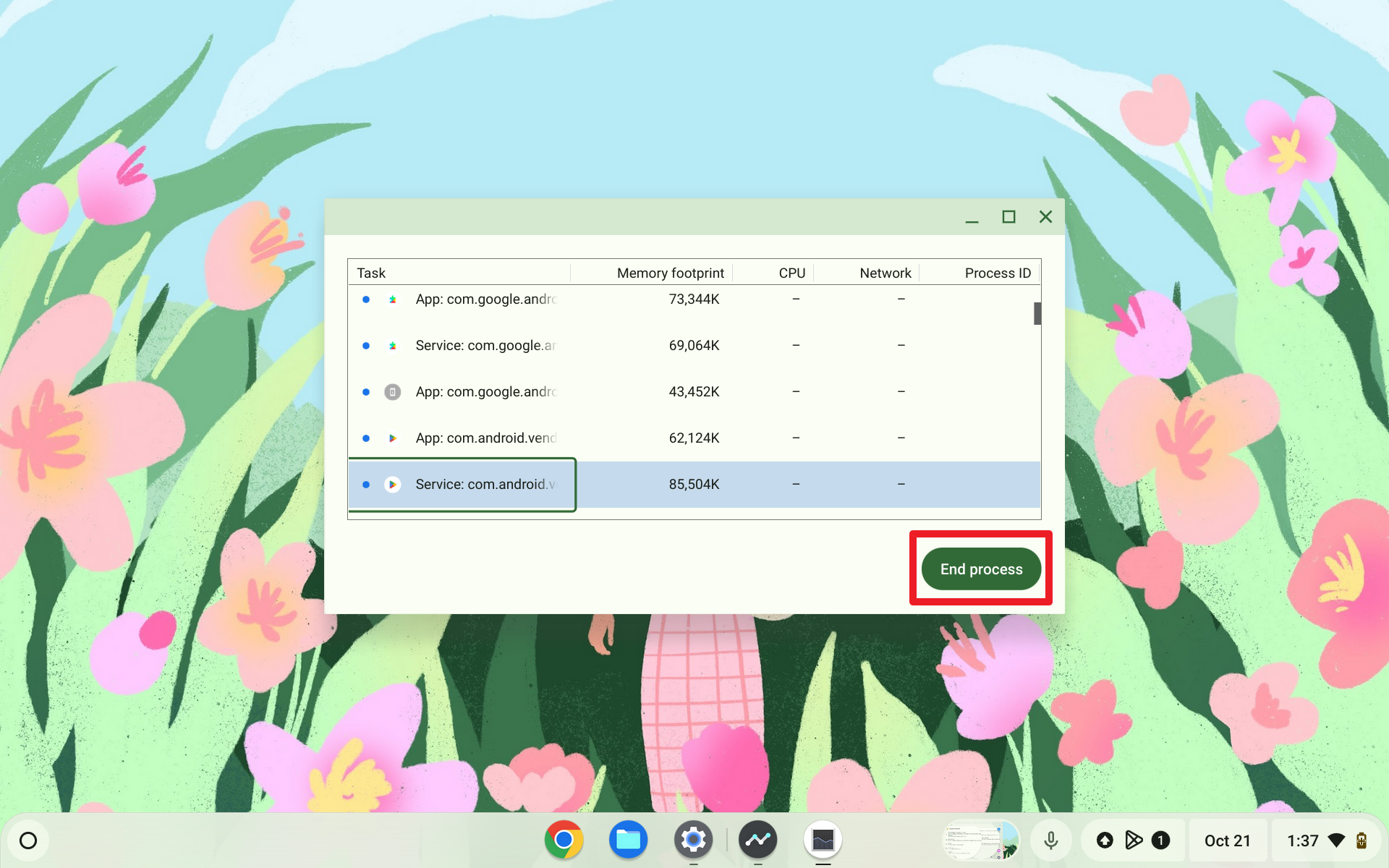Click the Task column header to sort

(x=371, y=272)
